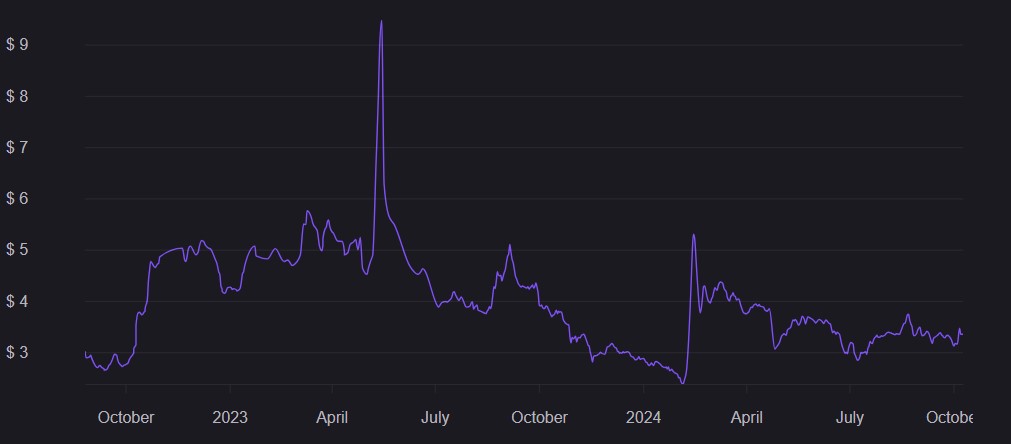The image size is (1011, 444).
Task: Click the October label before 2024
Action: (x=540, y=418)
